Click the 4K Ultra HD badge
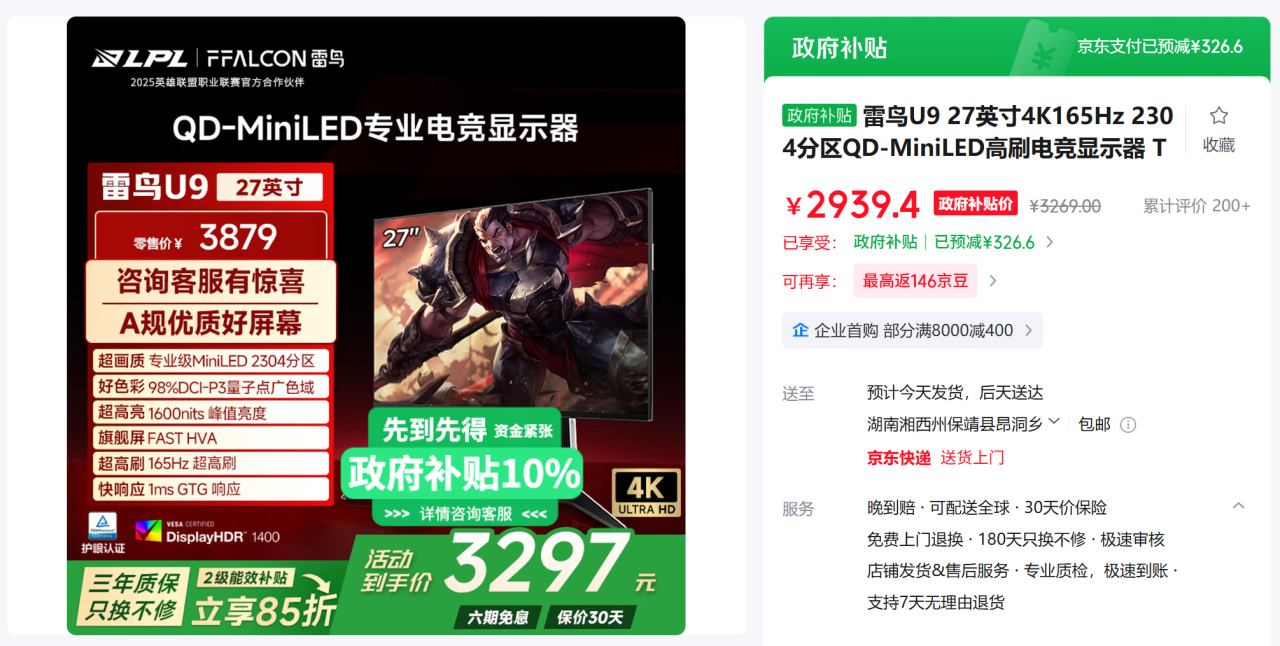The height and width of the screenshot is (646, 1280). coord(647,494)
